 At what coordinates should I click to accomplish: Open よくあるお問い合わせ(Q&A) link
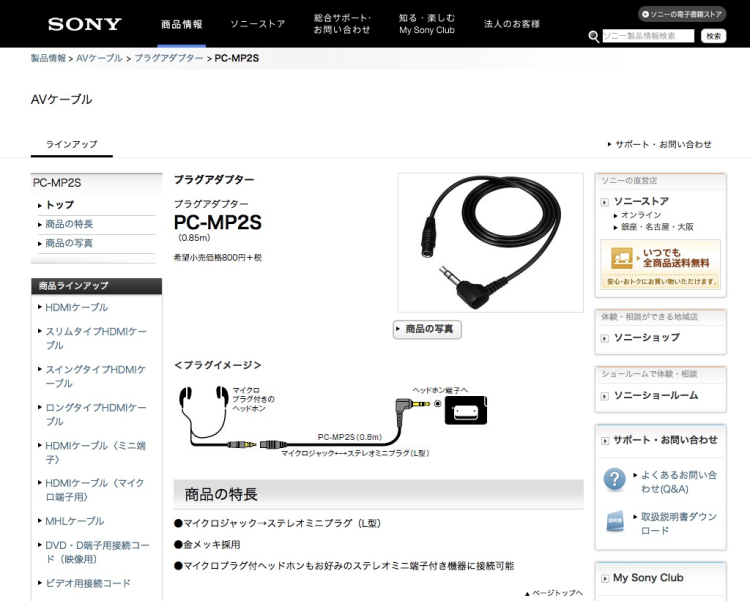(678, 482)
